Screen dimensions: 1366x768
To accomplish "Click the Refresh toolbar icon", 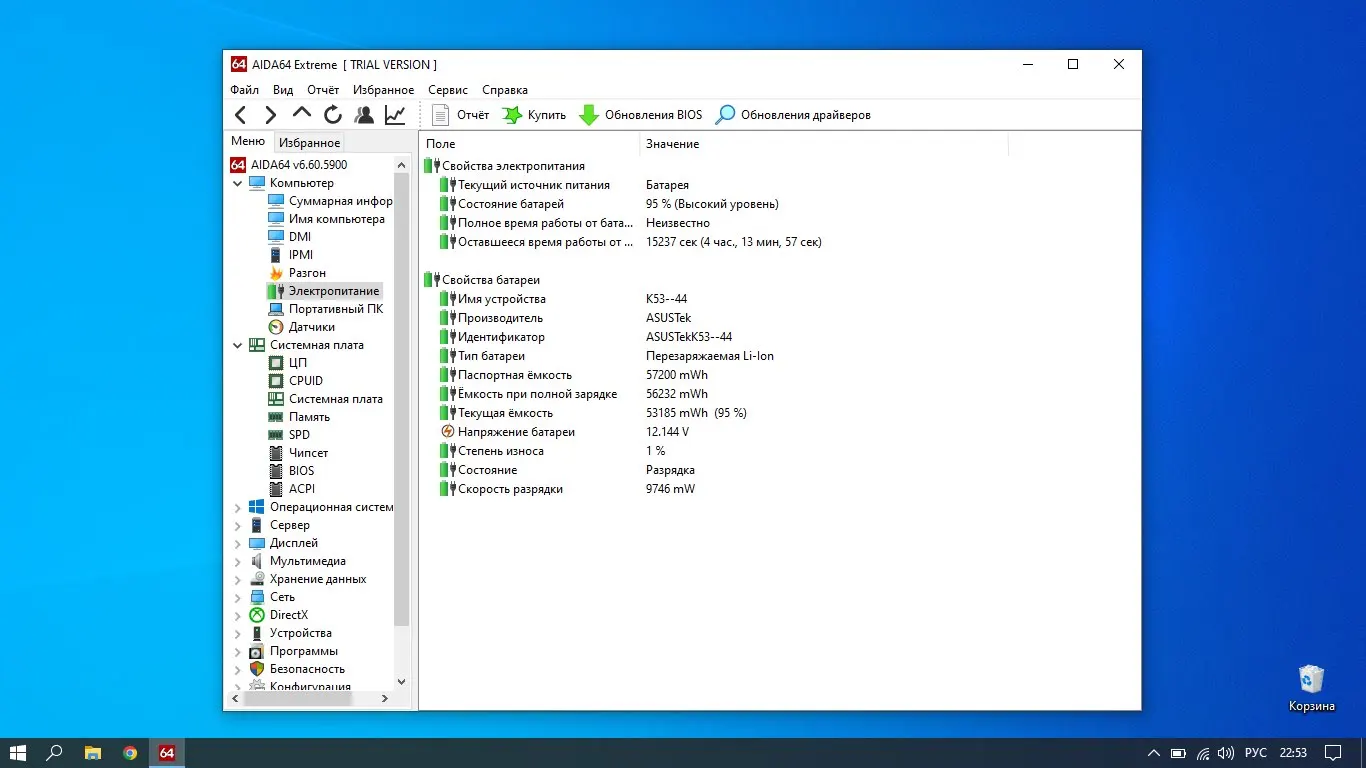I will click(332, 115).
